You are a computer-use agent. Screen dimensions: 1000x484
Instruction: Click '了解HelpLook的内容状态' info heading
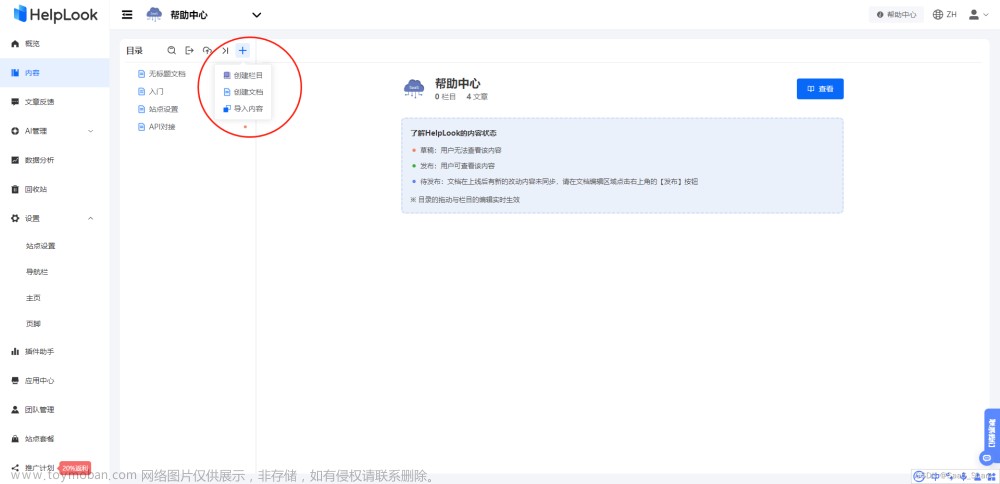(453, 133)
